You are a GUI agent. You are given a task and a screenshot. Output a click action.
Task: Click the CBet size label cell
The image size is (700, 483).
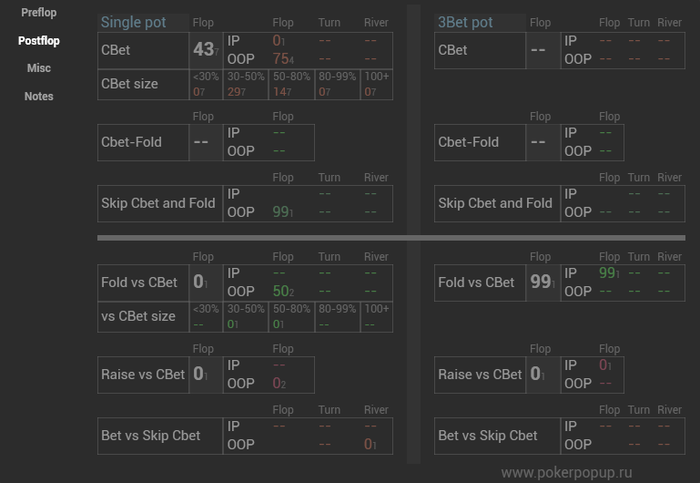coord(143,84)
